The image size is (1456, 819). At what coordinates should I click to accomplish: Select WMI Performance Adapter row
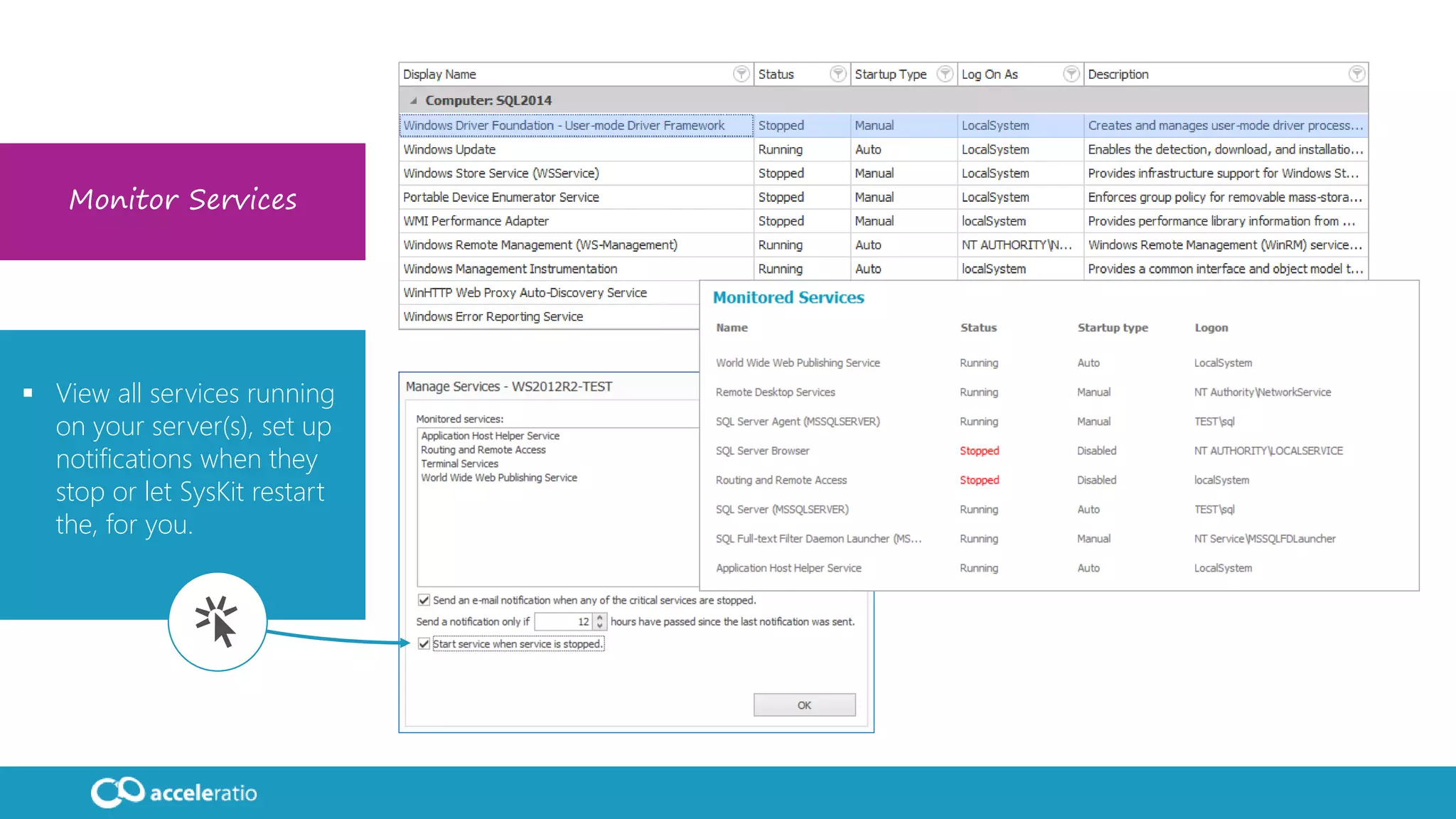click(884, 221)
